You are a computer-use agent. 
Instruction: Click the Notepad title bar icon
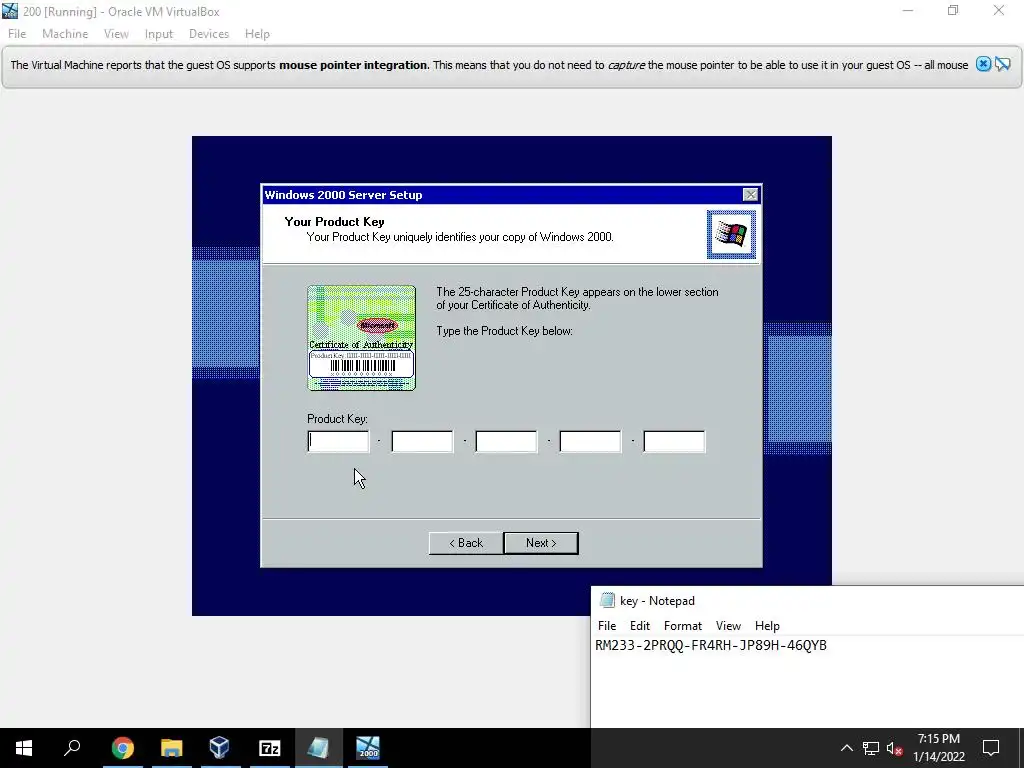coord(607,600)
